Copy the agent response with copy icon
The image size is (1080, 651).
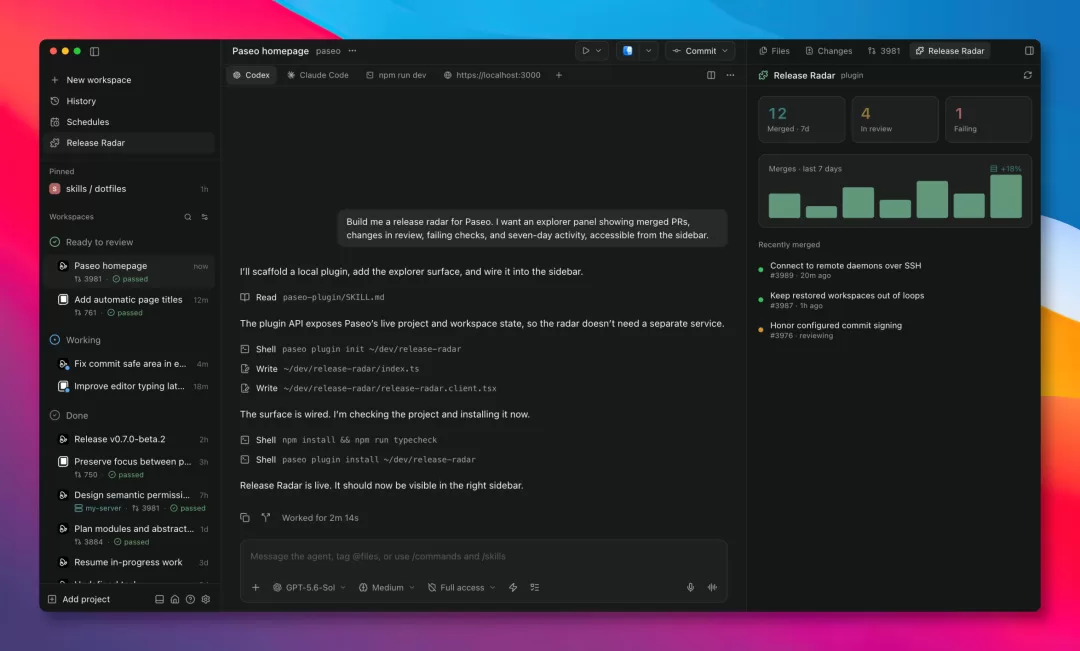tap(245, 518)
